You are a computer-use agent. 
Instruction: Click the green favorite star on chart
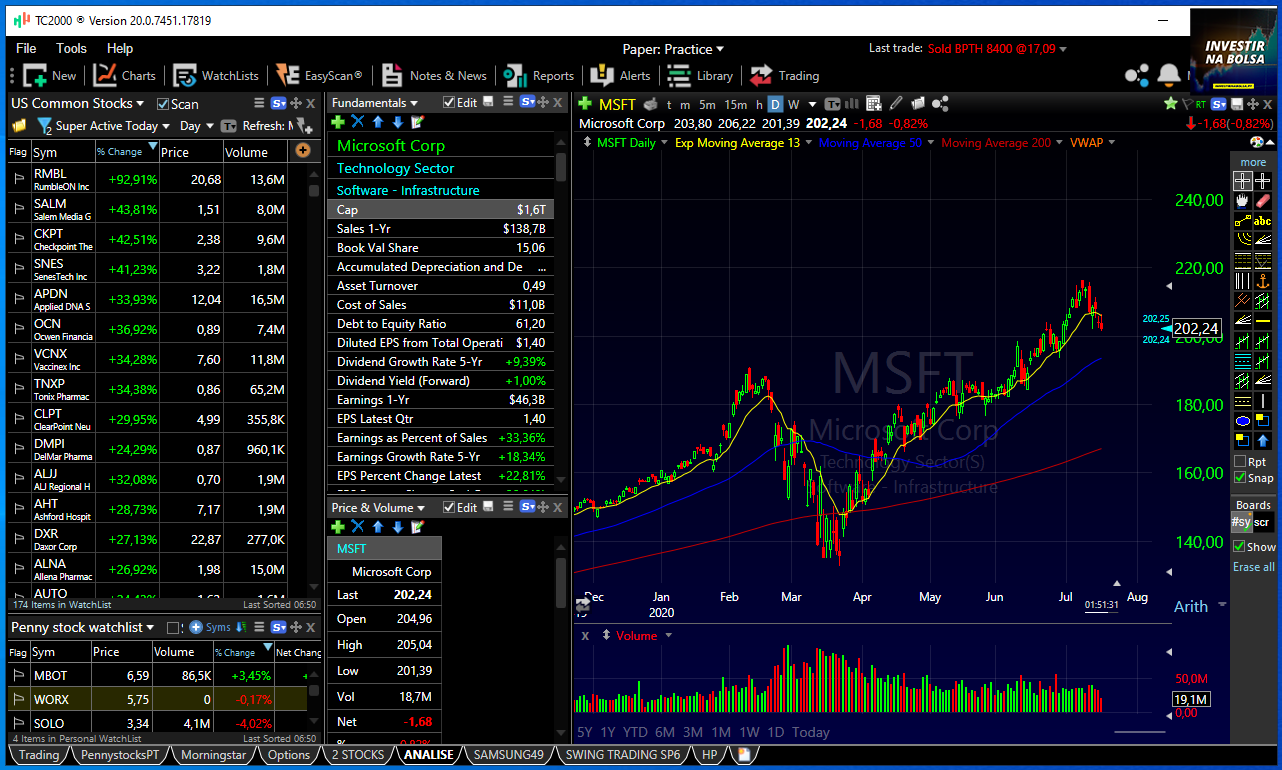tap(1170, 103)
